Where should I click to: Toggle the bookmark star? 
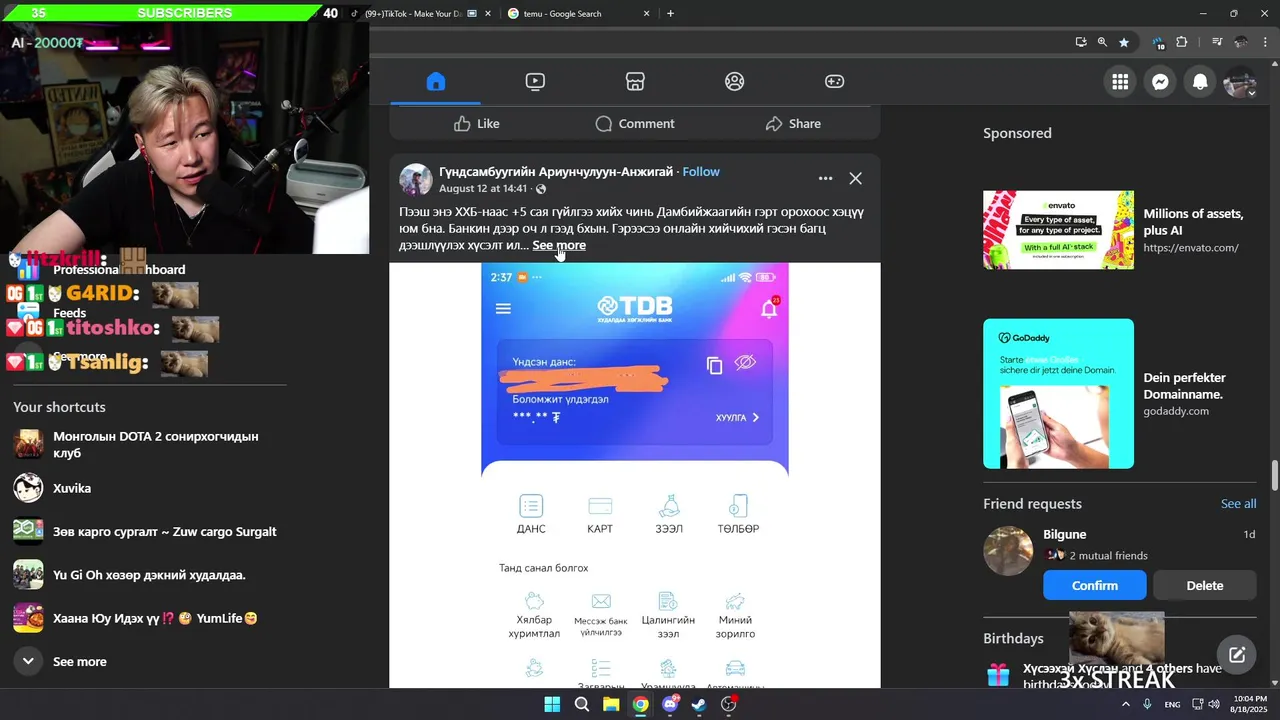point(1124,42)
